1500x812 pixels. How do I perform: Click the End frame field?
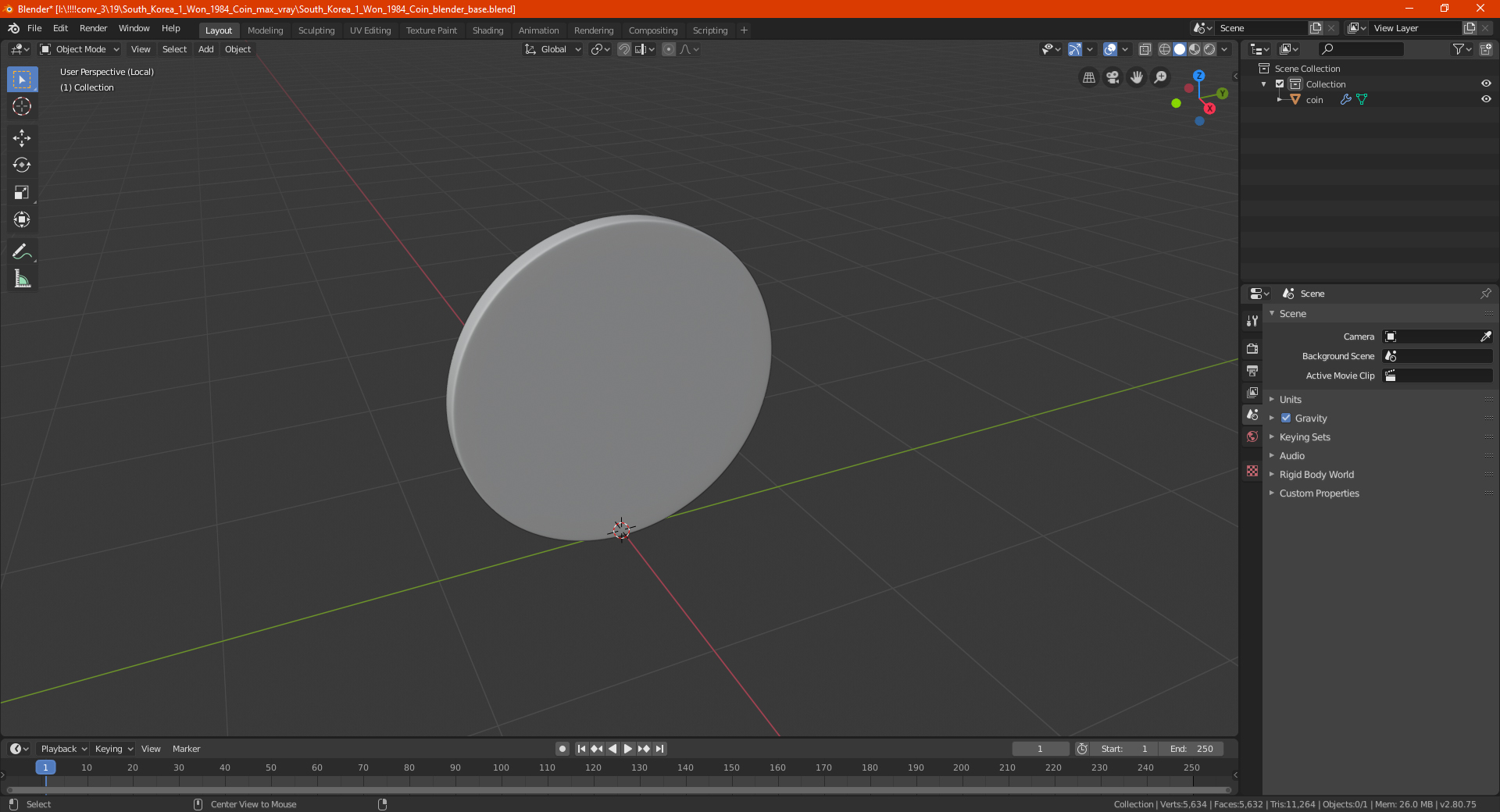1191,749
